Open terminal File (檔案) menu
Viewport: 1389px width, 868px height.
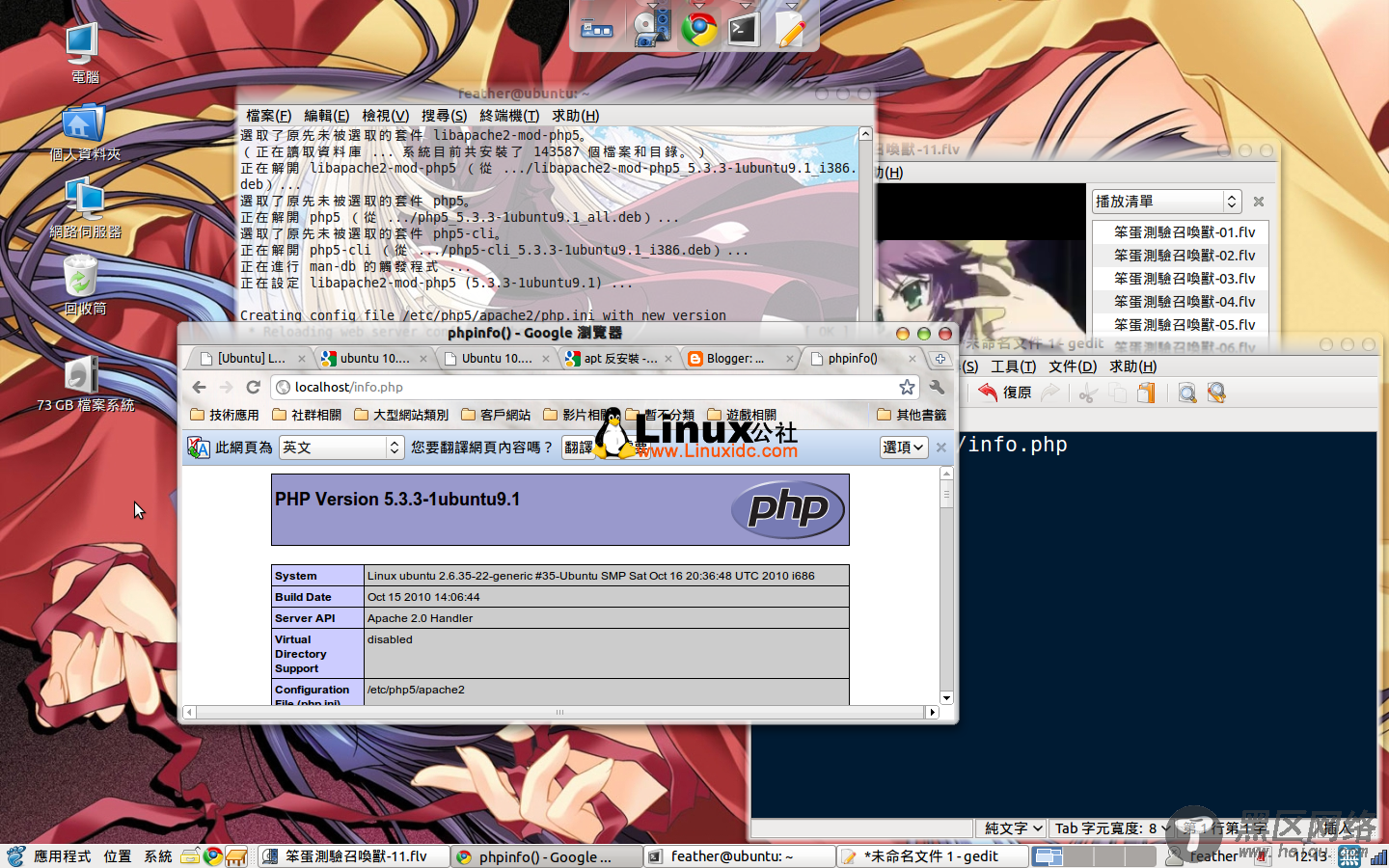click(x=268, y=116)
